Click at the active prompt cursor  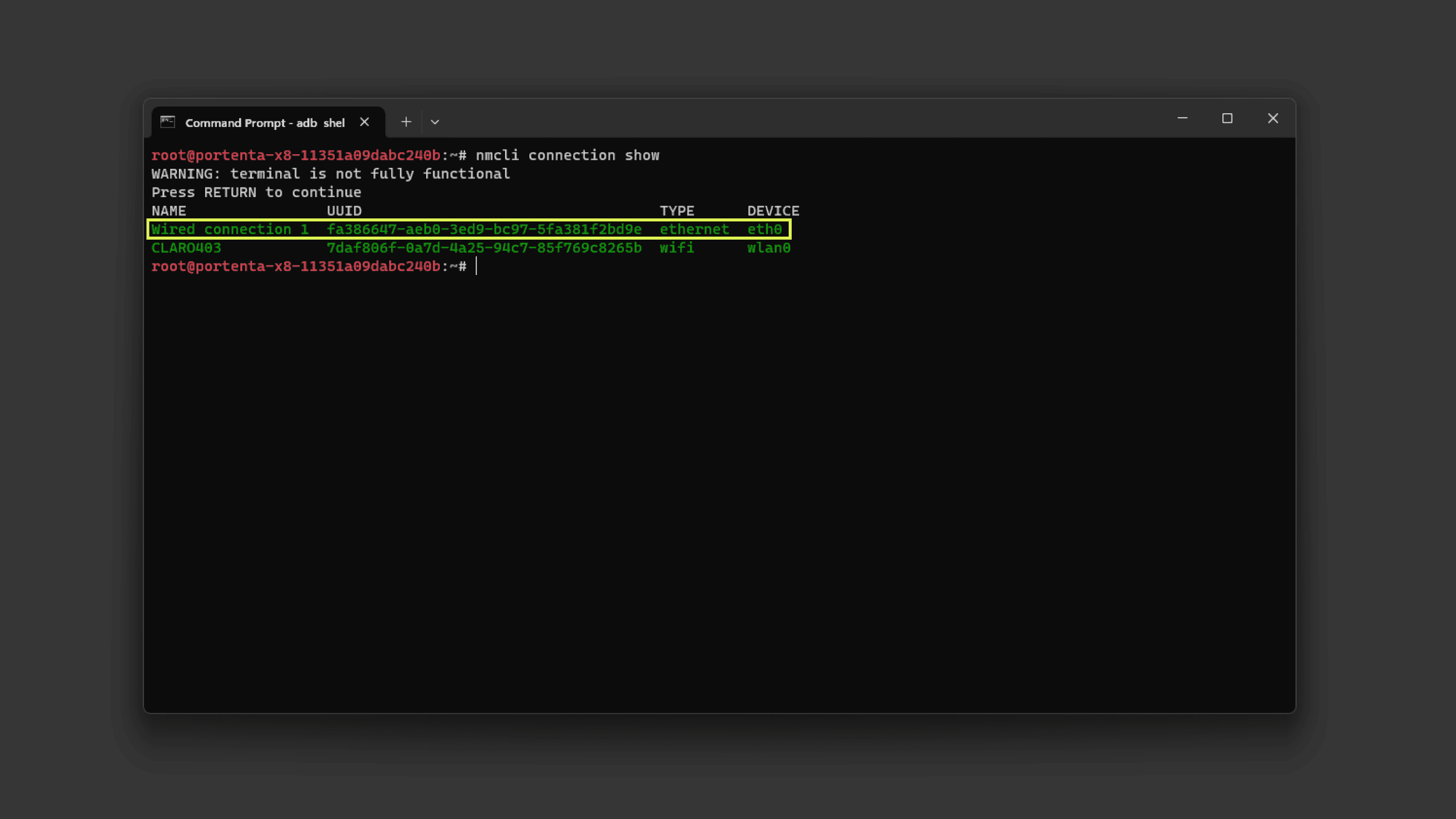(476, 266)
